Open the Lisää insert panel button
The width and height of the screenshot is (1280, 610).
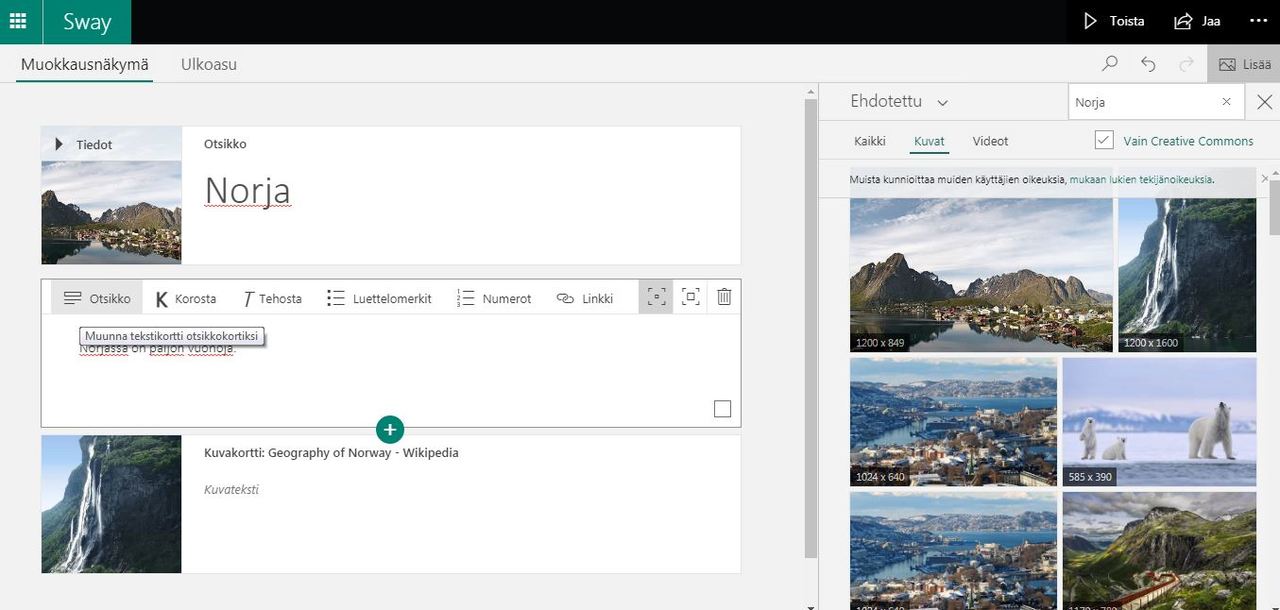[1244, 64]
